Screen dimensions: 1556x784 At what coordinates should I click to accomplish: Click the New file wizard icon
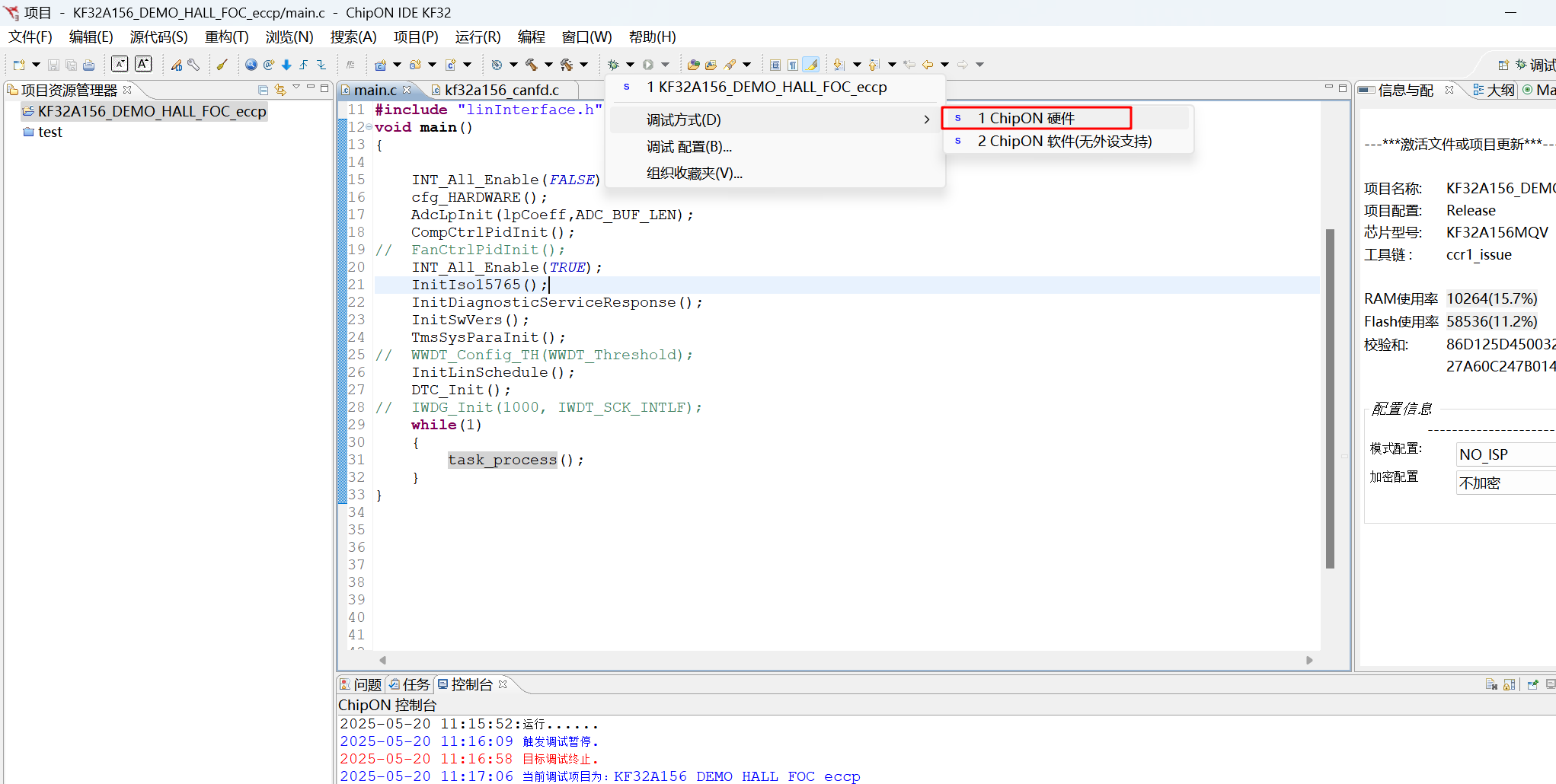click(19, 65)
